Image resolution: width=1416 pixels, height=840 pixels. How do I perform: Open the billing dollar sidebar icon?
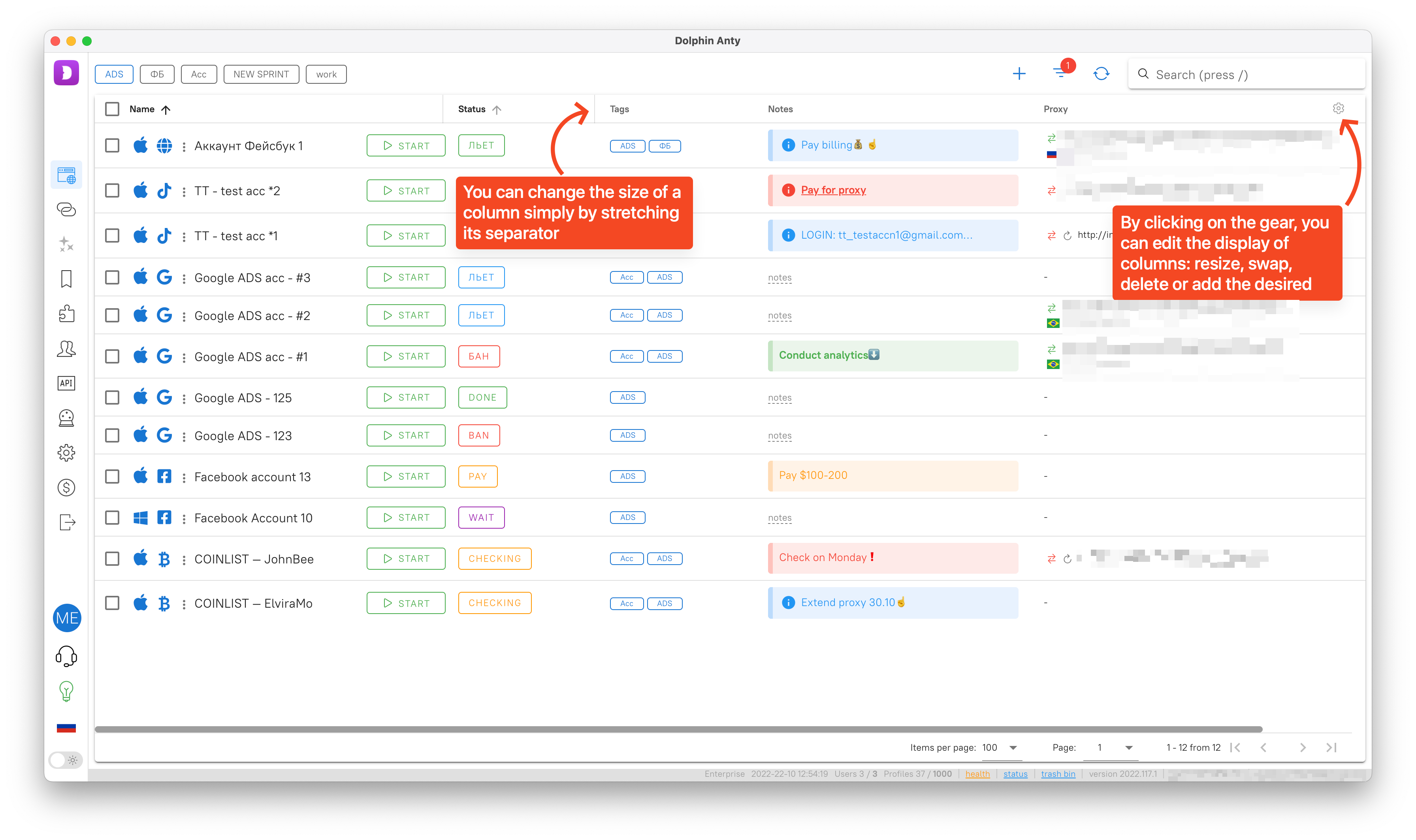[x=66, y=487]
